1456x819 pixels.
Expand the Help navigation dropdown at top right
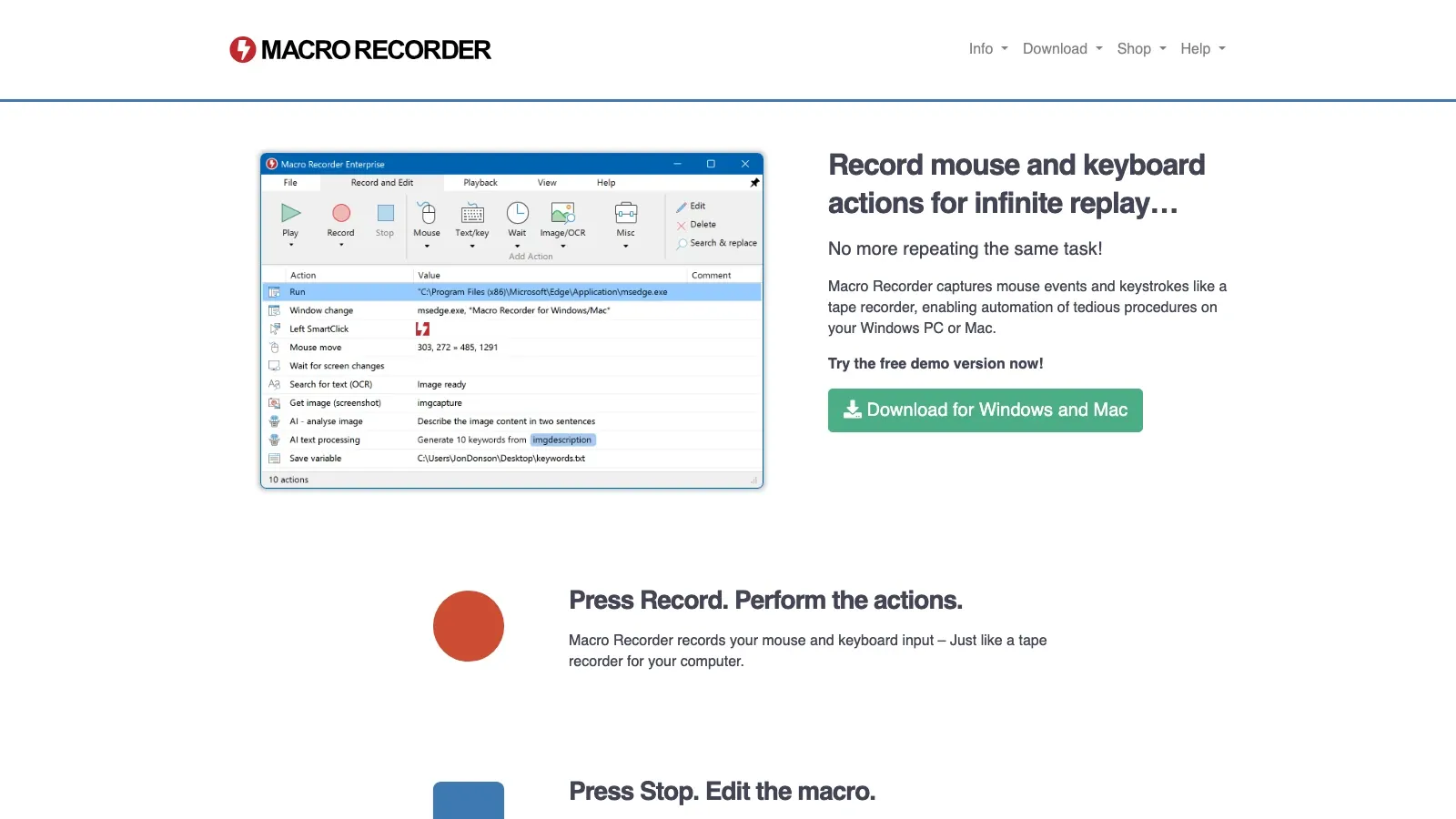[x=1203, y=48]
